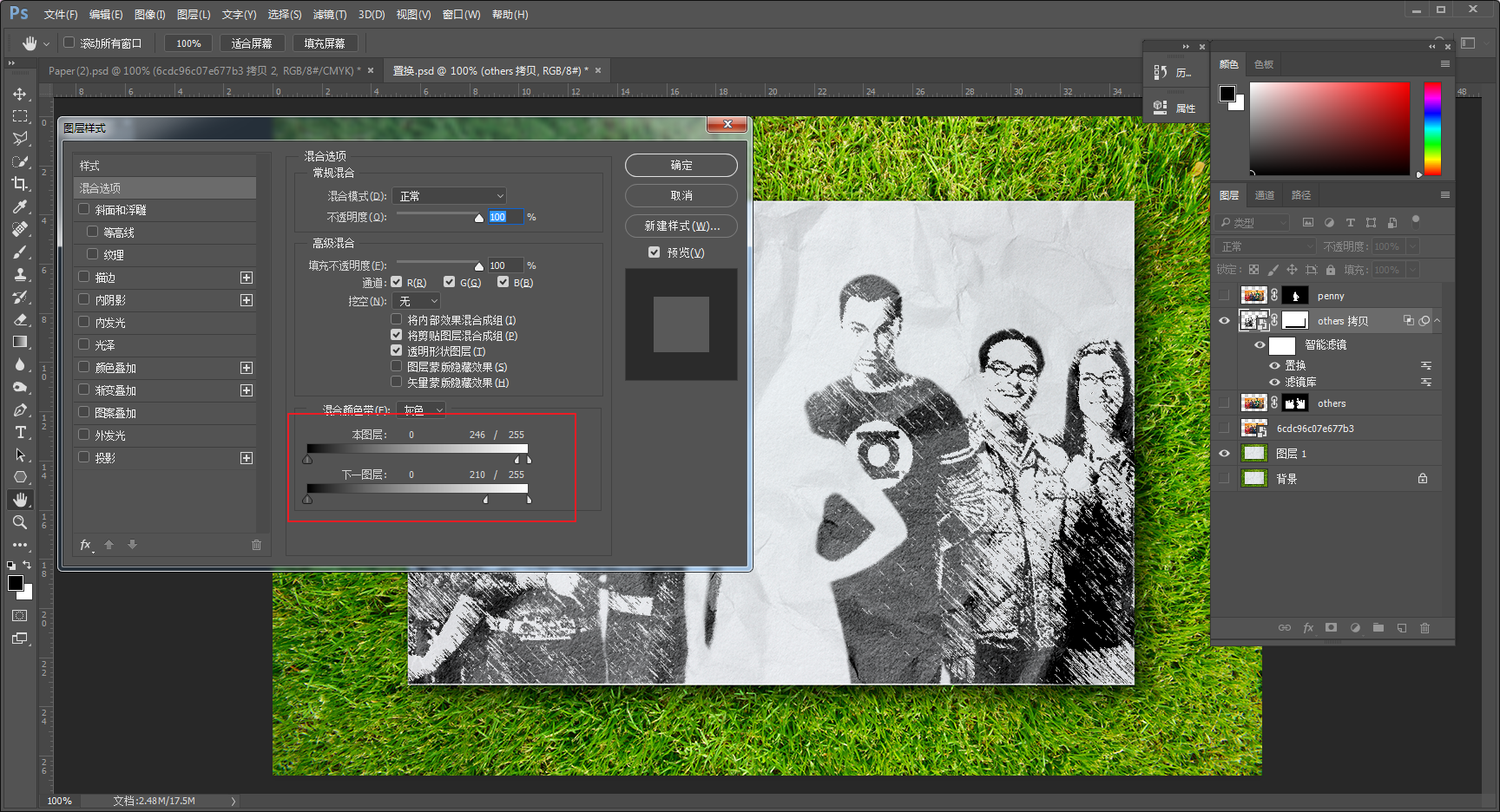The image size is (1500, 812).
Task: Open the 滤镜(T) menu
Action: click(x=330, y=15)
